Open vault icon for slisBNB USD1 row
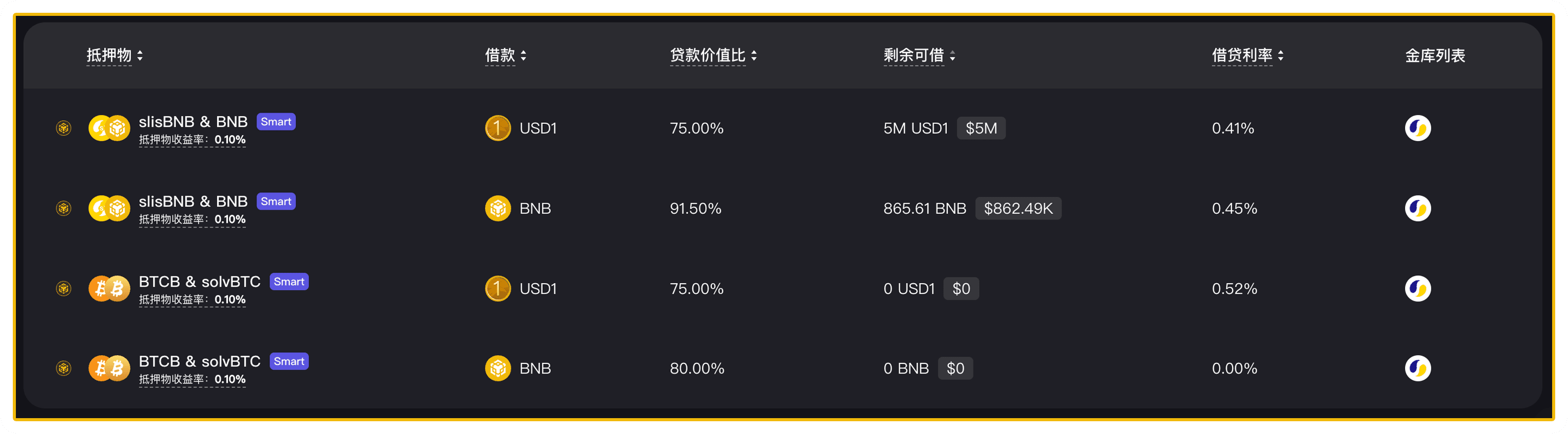 (x=1417, y=128)
